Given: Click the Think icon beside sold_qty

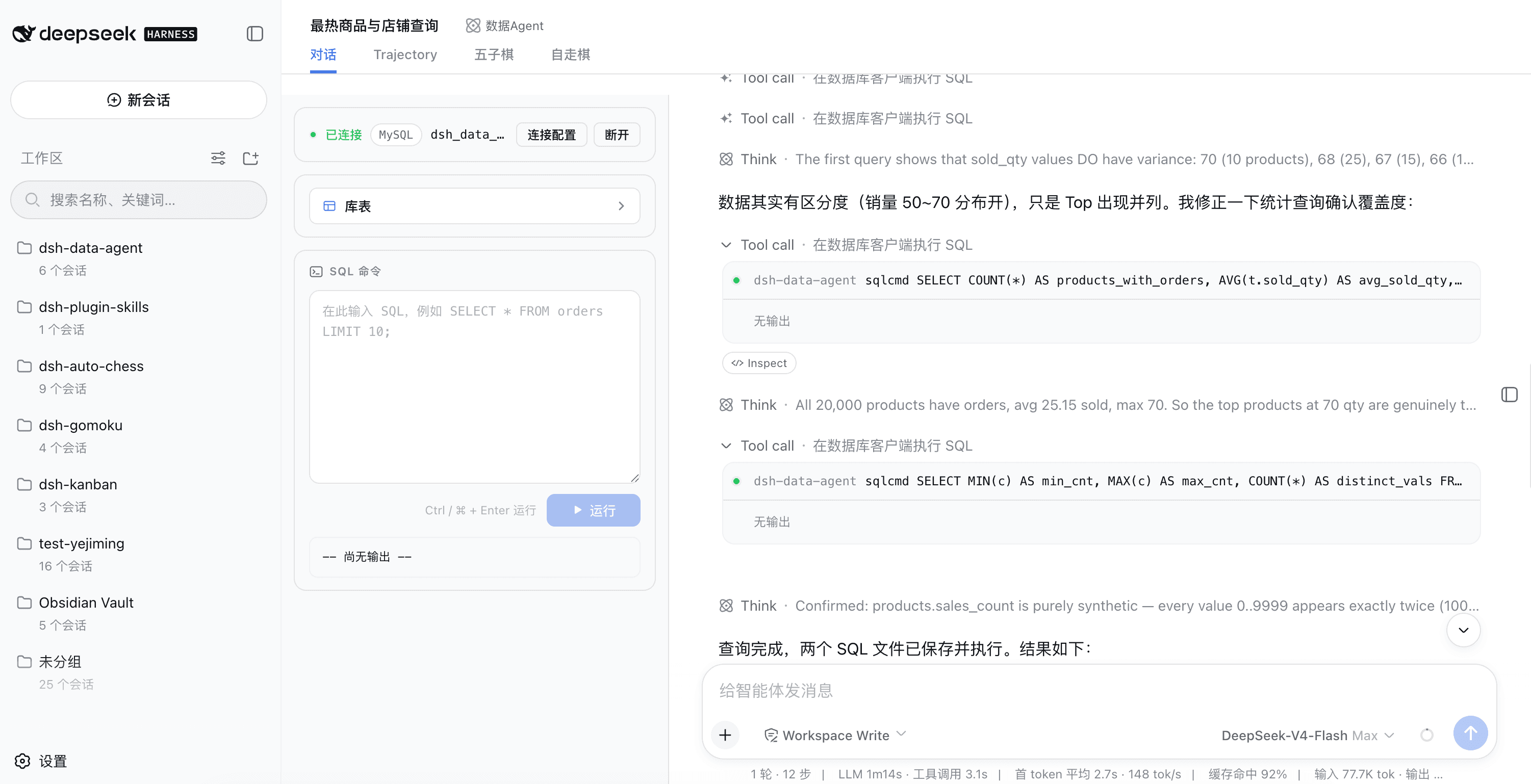Looking at the screenshot, I should [726, 159].
